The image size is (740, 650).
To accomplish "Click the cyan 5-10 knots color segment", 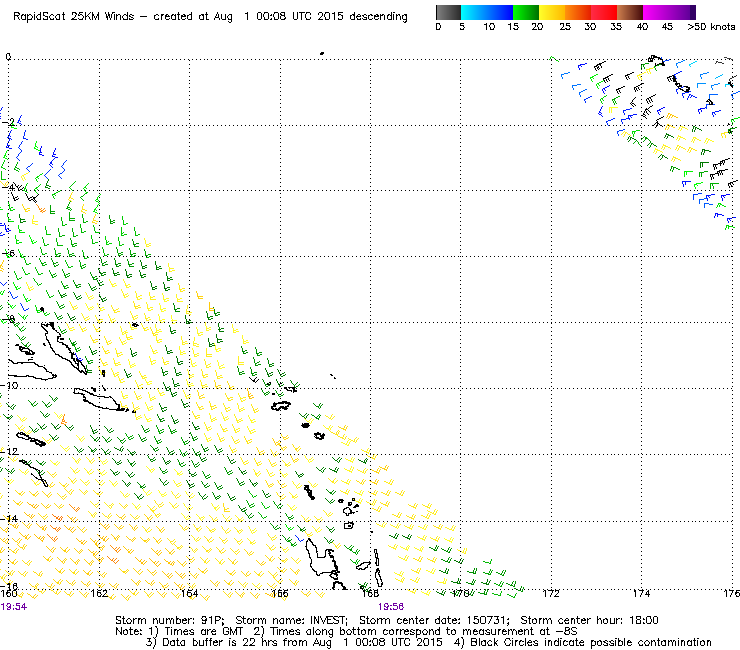I will 474,12.
